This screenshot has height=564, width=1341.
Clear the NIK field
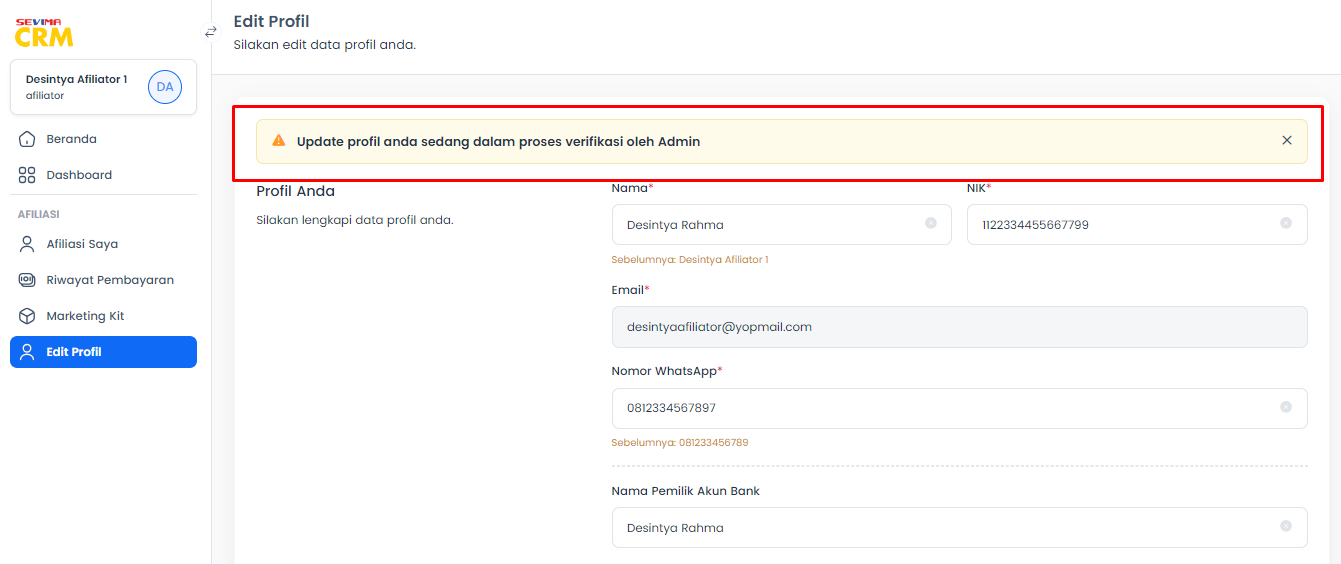(x=1286, y=223)
